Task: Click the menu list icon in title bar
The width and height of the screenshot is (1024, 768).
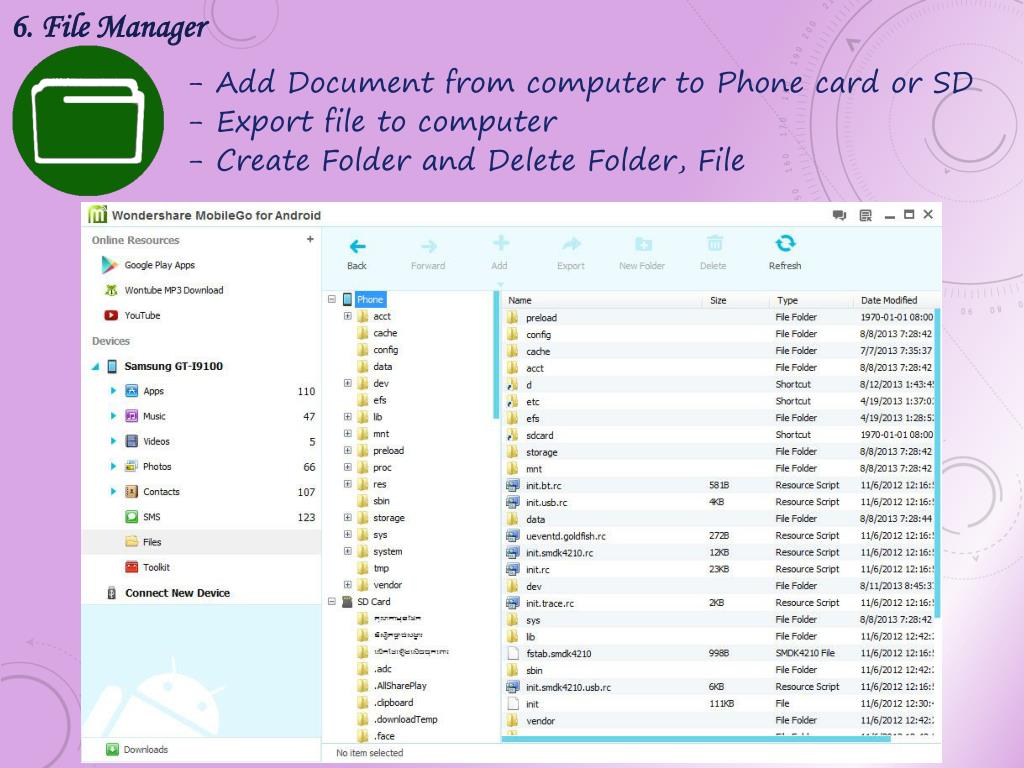Action: [x=865, y=215]
